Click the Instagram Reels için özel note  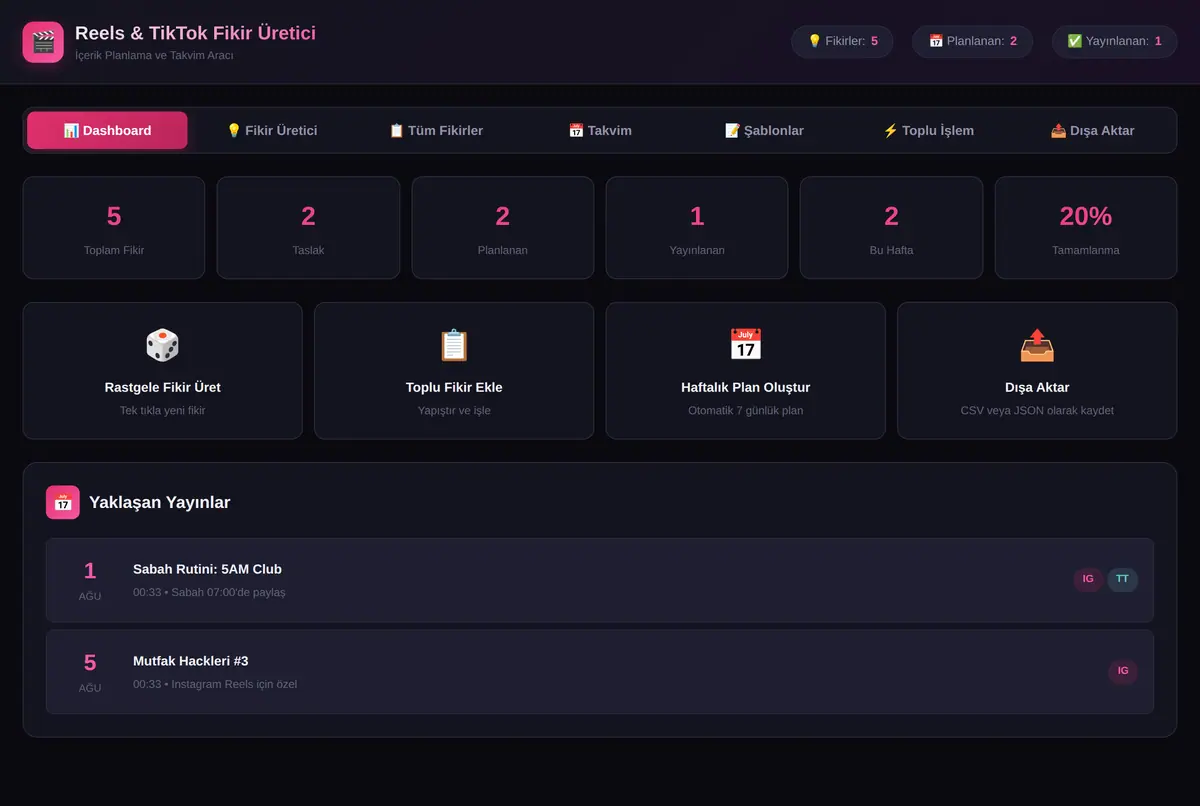[234, 684]
